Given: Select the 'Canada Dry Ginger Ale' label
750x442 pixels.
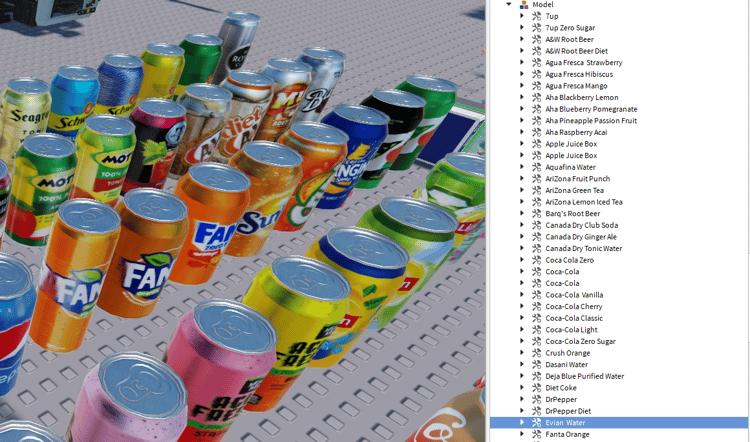Looking at the screenshot, I should tap(581, 237).
